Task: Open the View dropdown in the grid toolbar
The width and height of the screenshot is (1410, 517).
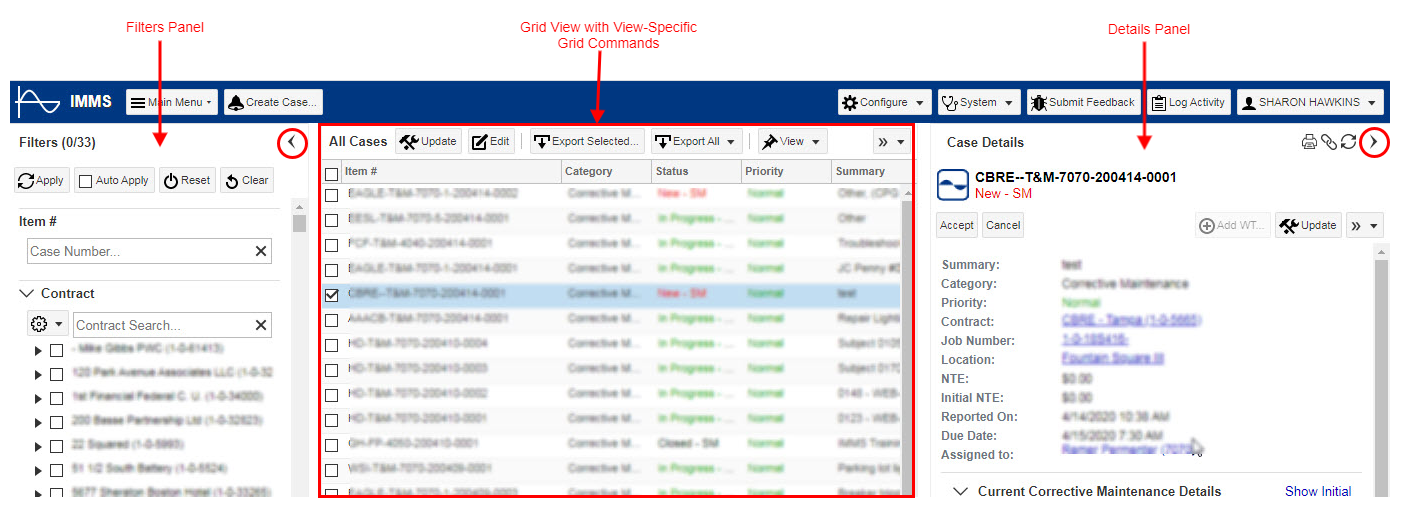Action: click(x=792, y=142)
